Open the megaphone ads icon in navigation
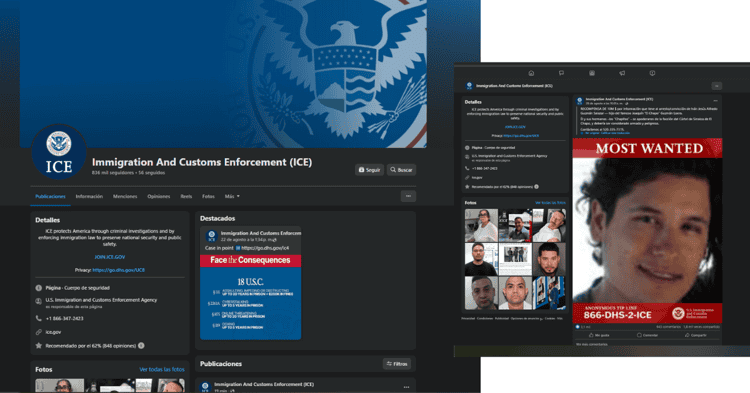 pos(622,73)
